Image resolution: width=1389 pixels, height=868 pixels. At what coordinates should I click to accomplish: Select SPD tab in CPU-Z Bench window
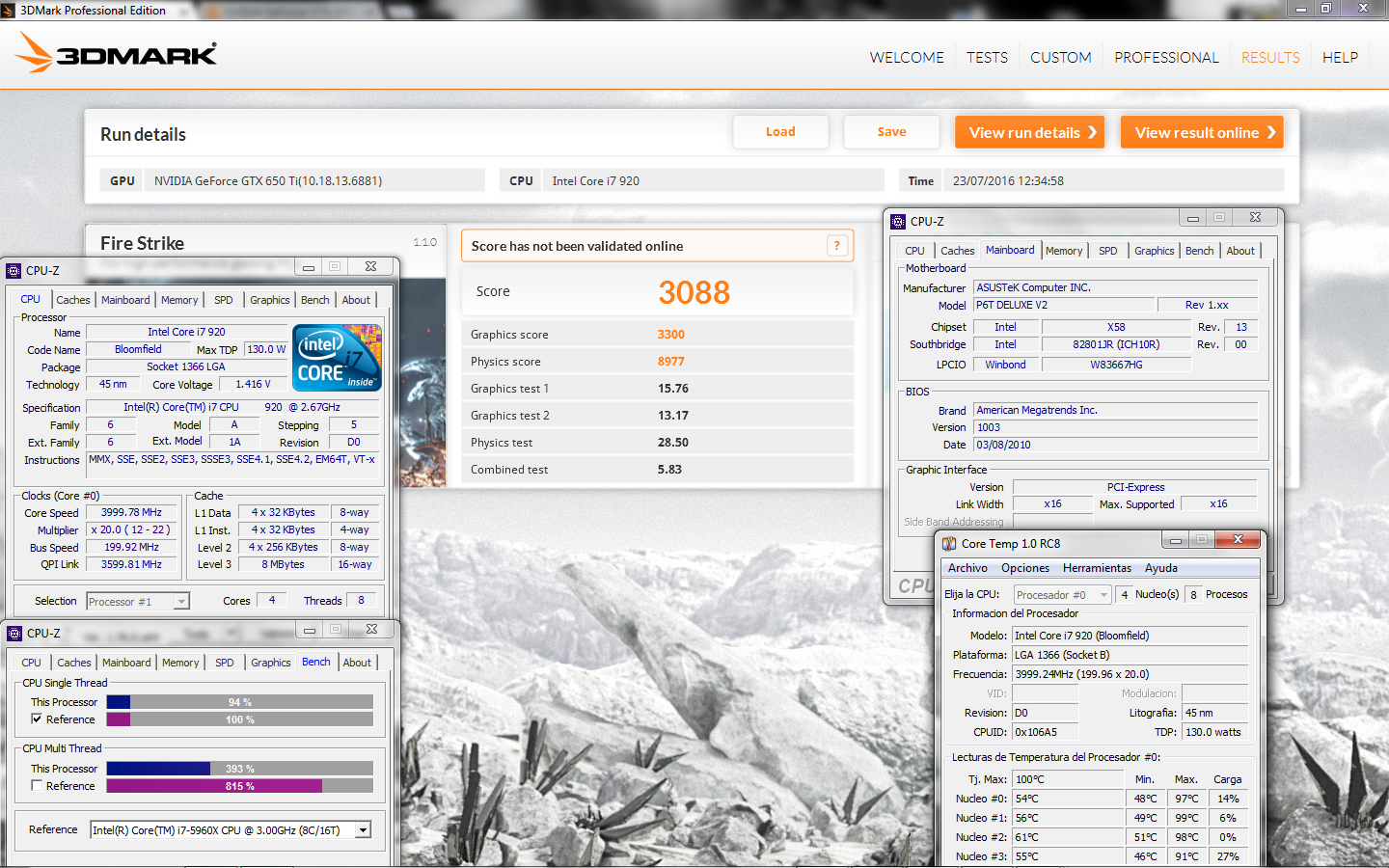pyautogui.click(x=225, y=663)
